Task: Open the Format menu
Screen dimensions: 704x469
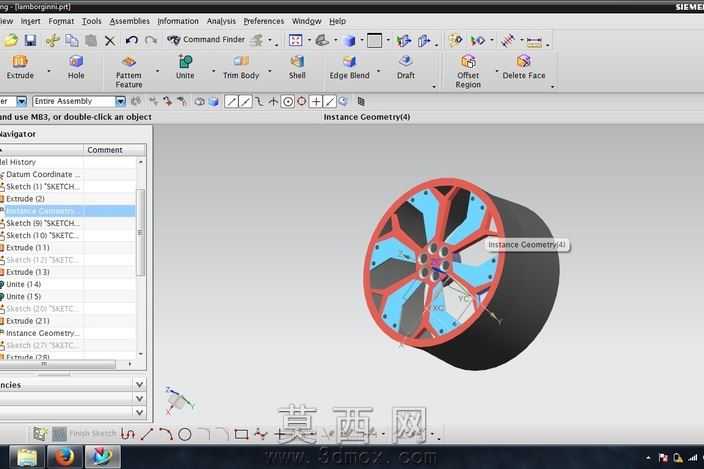Action: tap(61, 21)
